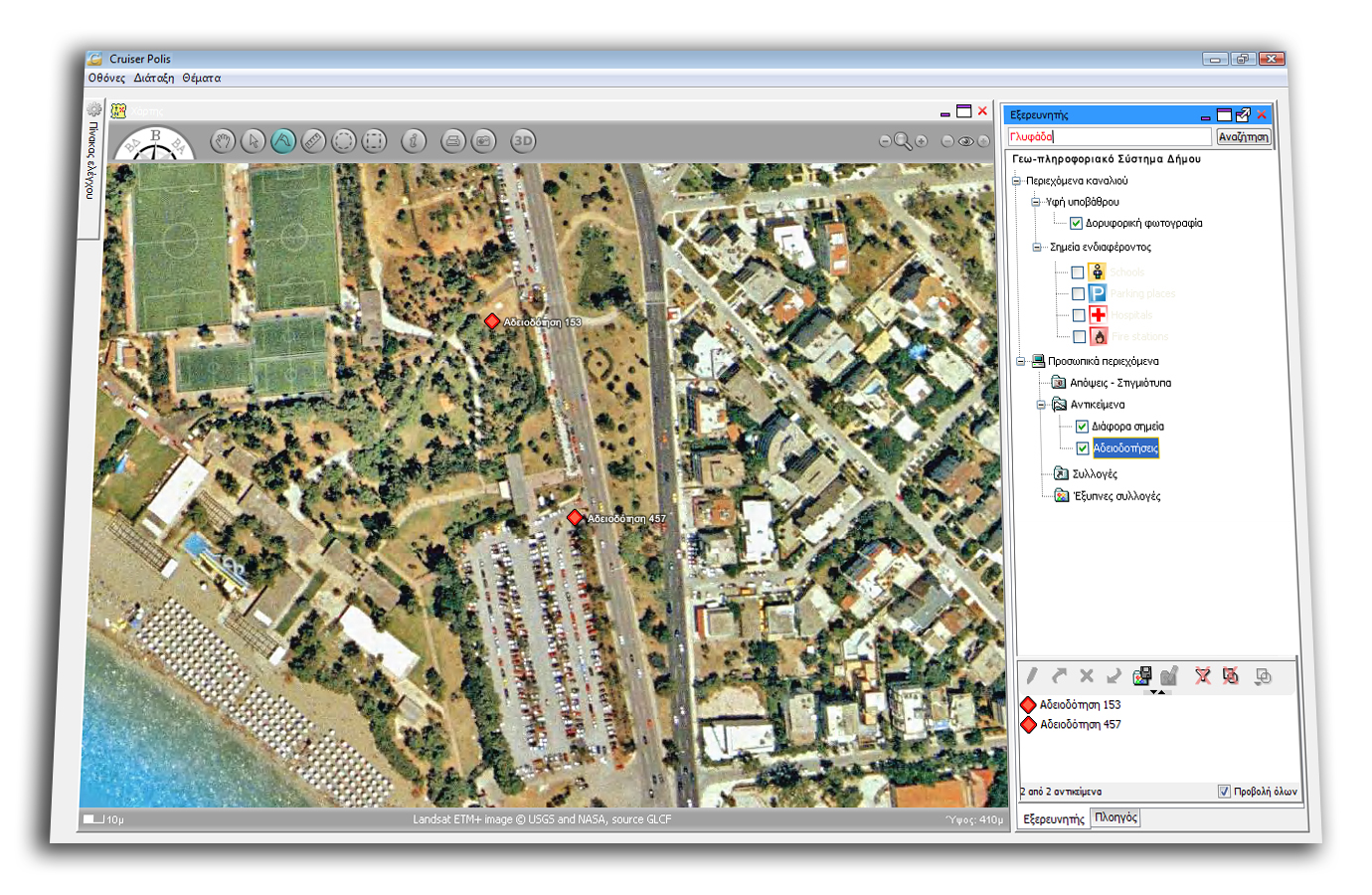This screenshot has width=1372, height=895.
Task: Click the overlapping shapes icon in object toolbar
Action: click(x=1264, y=676)
